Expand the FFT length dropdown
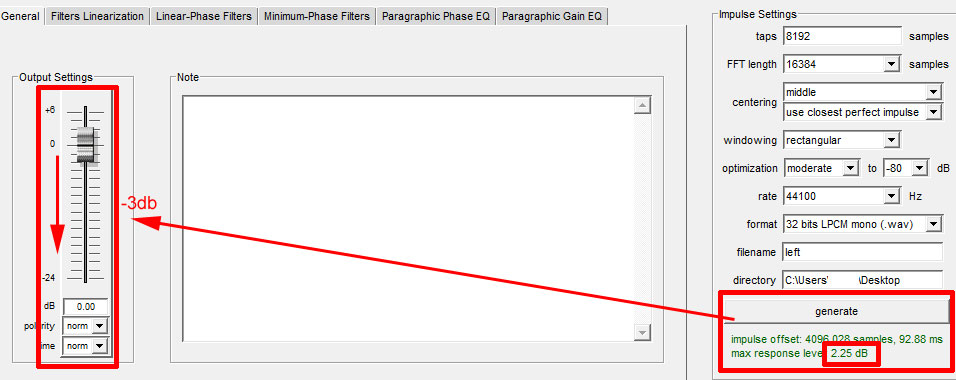Viewport: 956px width, 380px height. coord(842,64)
